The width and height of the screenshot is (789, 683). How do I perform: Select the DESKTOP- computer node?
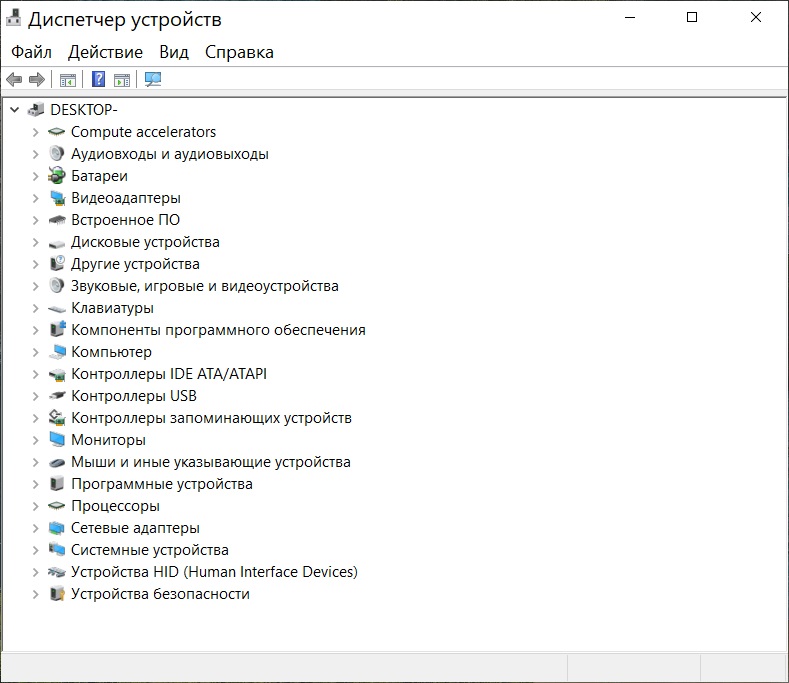click(x=84, y=109)
